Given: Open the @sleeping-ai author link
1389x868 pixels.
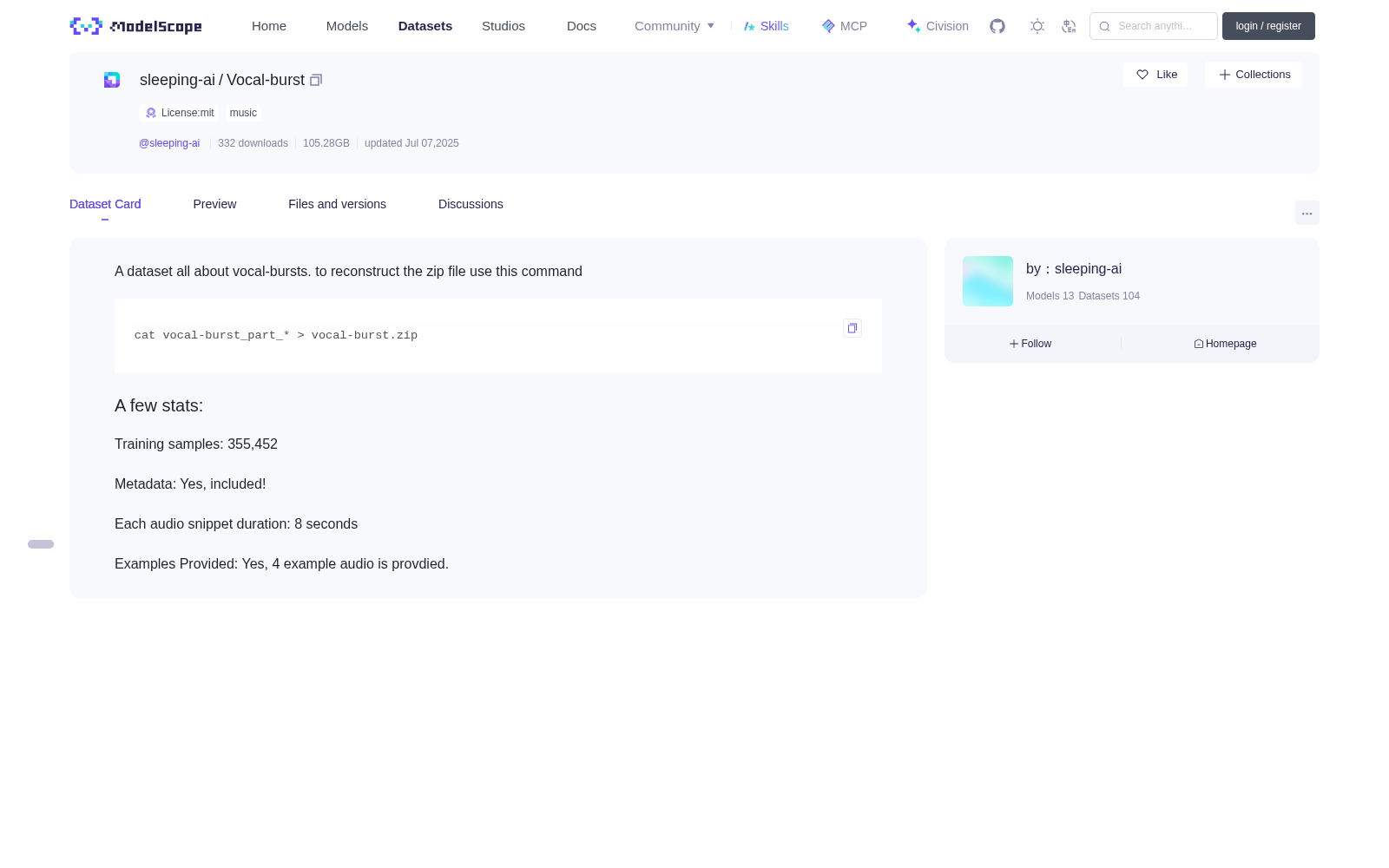Looking at the screenshot, I should [169, 143].
